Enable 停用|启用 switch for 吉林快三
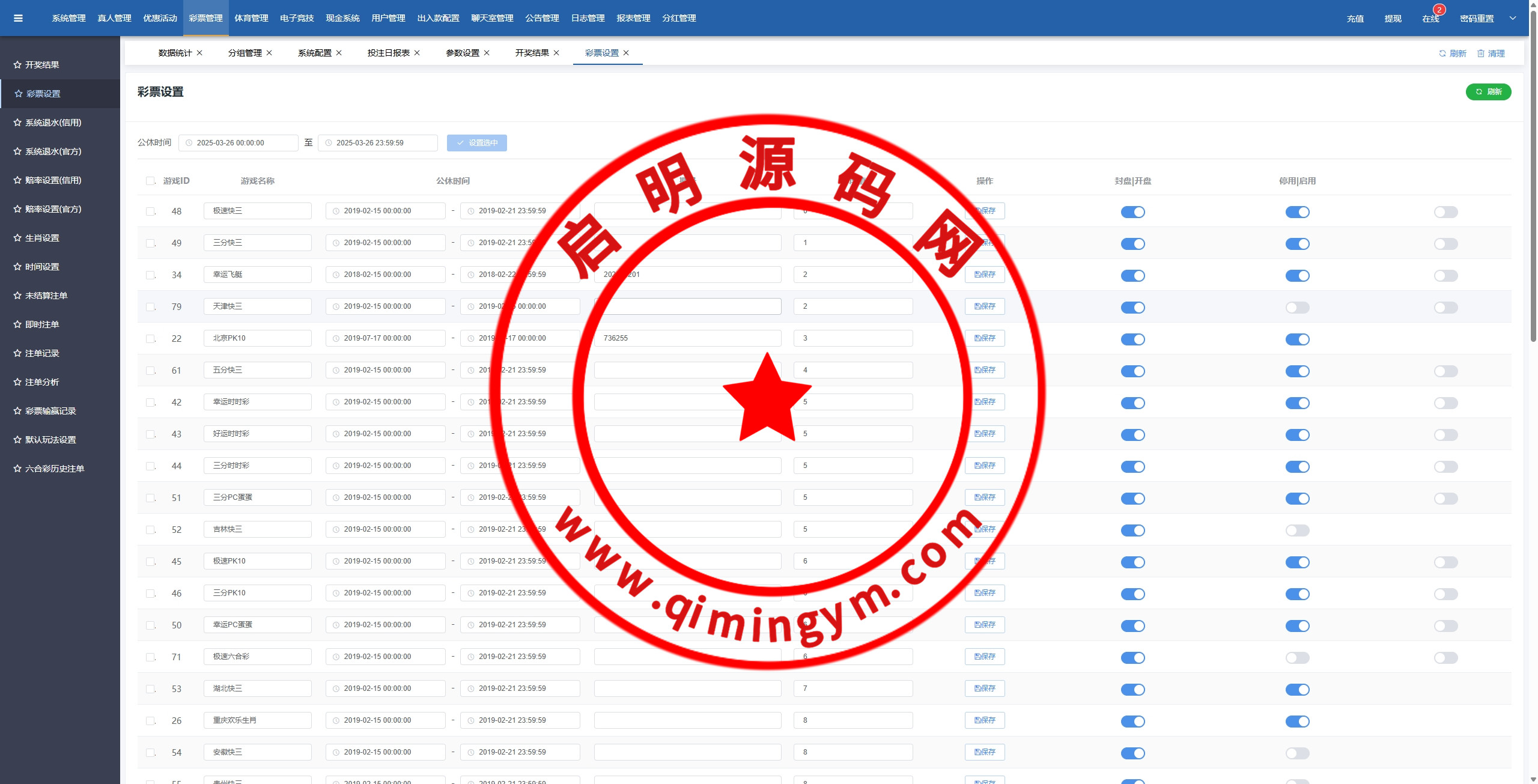Viewport: 1538px width, 784px height. [1297, 530]
